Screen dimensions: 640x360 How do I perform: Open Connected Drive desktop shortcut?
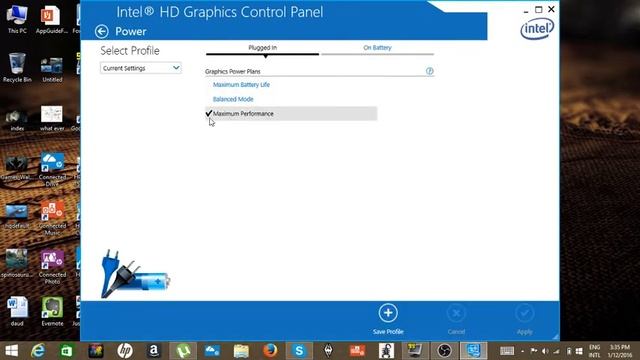point(52,169)
